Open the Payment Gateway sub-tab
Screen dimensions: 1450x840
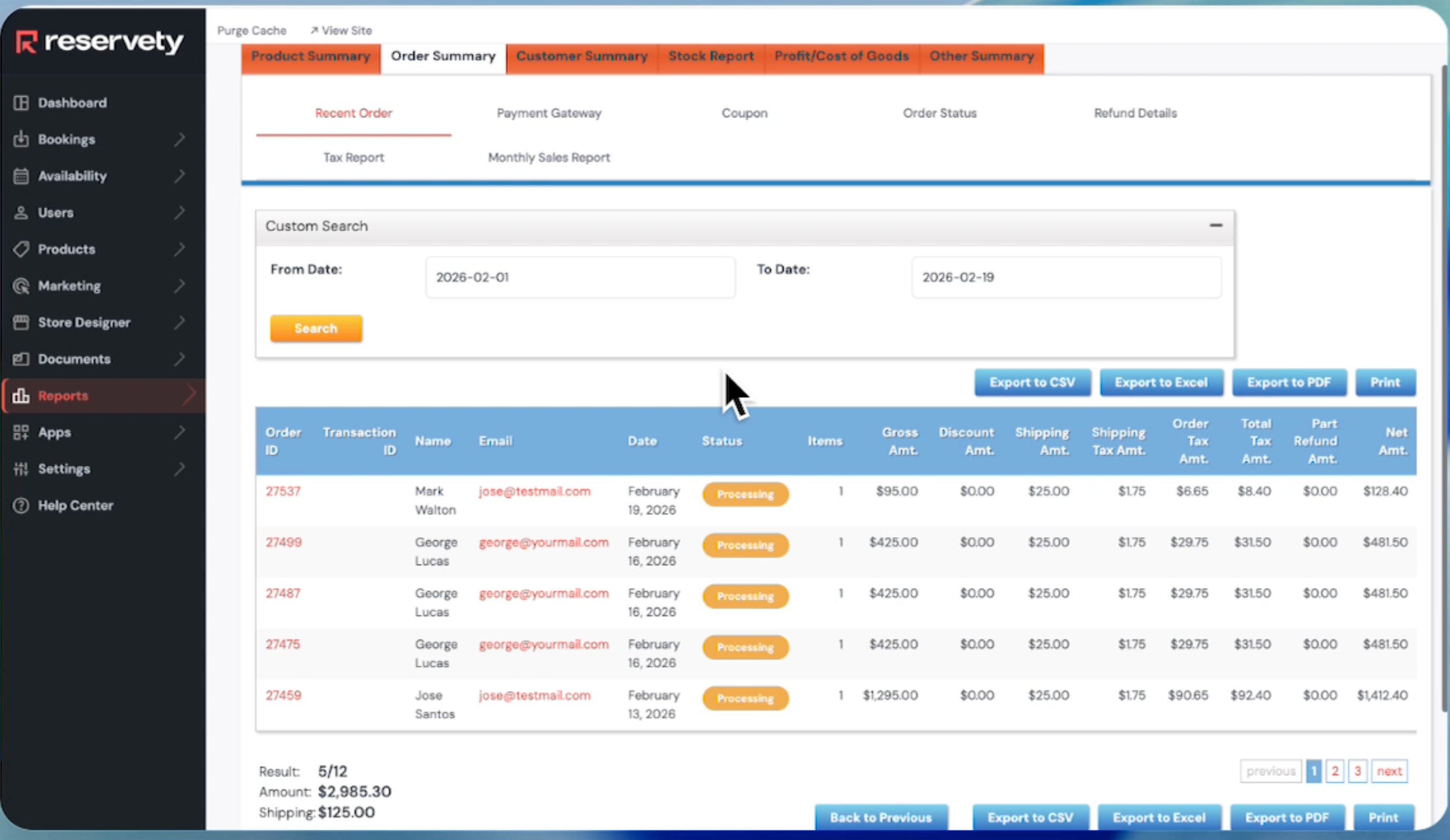(549, 113)
